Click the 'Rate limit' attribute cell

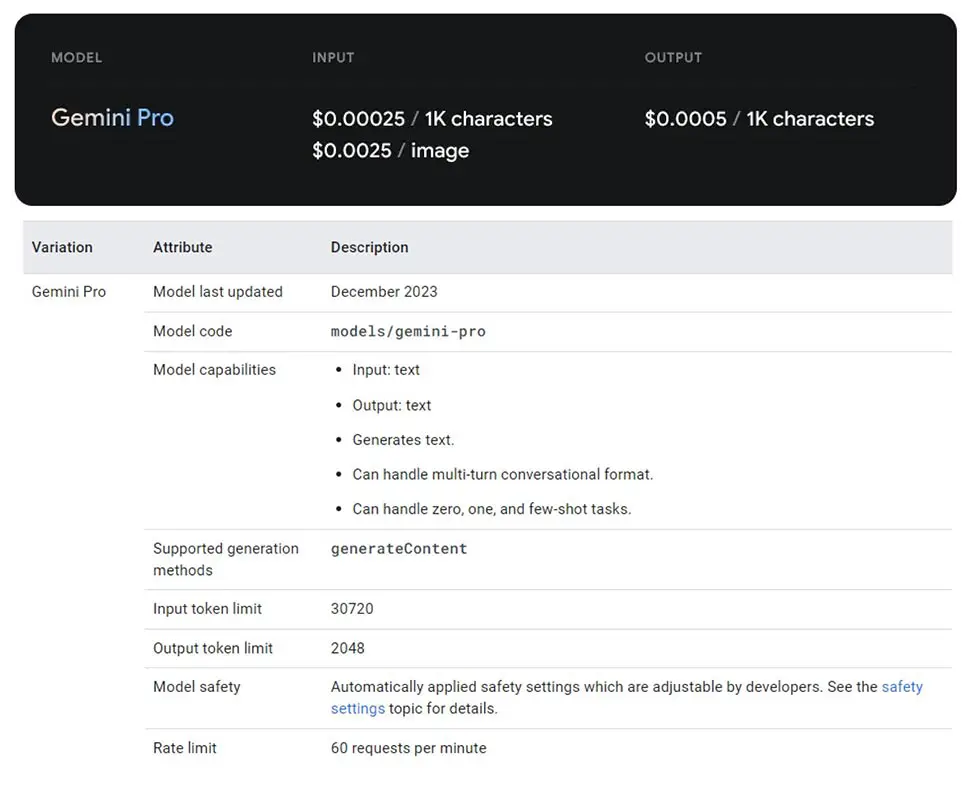tap(184, 748)
